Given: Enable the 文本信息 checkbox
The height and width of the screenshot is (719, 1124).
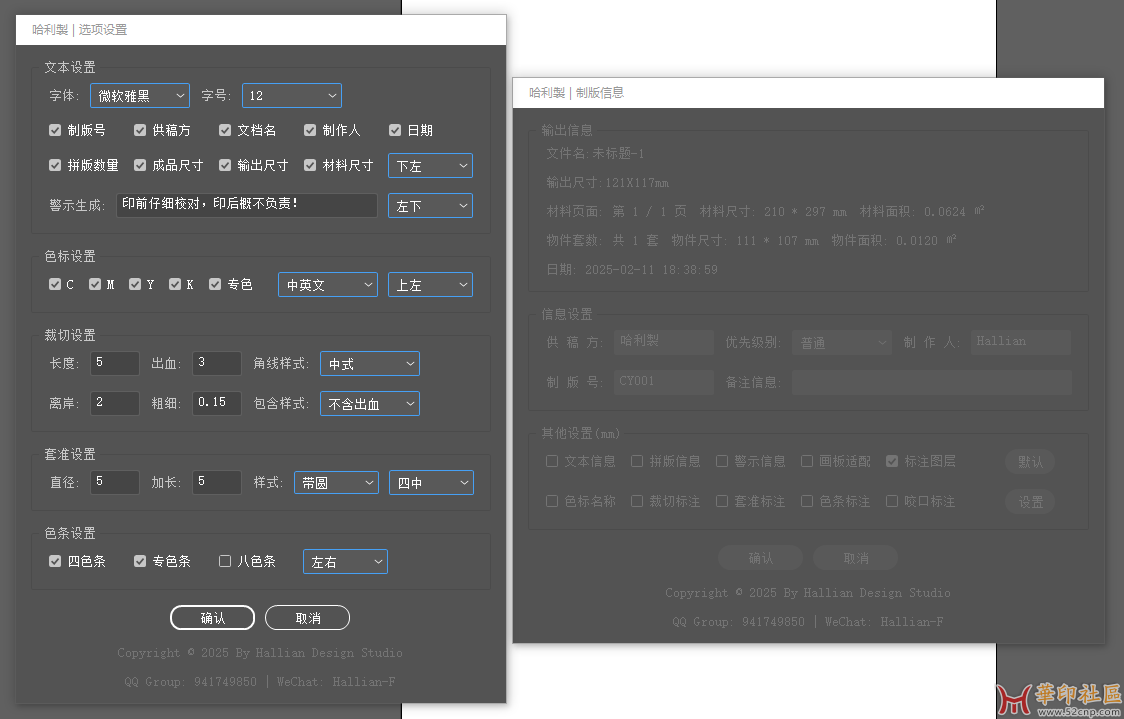Looking at the screenshot, I should coord(552,461).
